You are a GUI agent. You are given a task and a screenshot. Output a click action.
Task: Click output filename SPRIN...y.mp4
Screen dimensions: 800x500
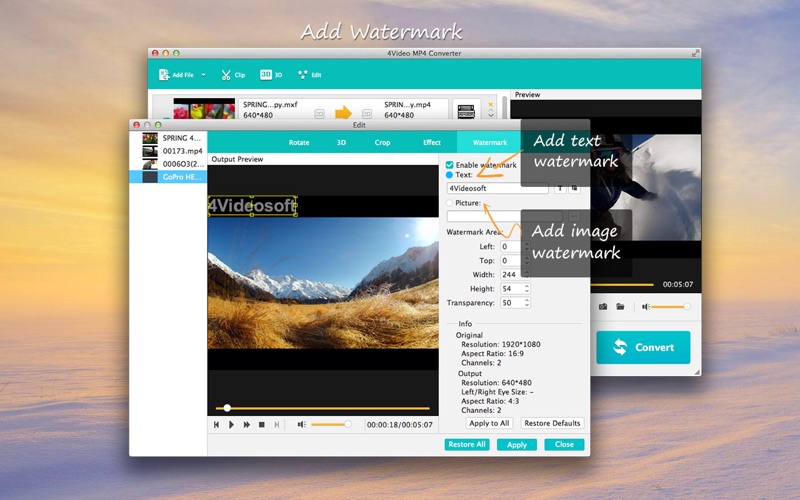[x=408, y=105]
